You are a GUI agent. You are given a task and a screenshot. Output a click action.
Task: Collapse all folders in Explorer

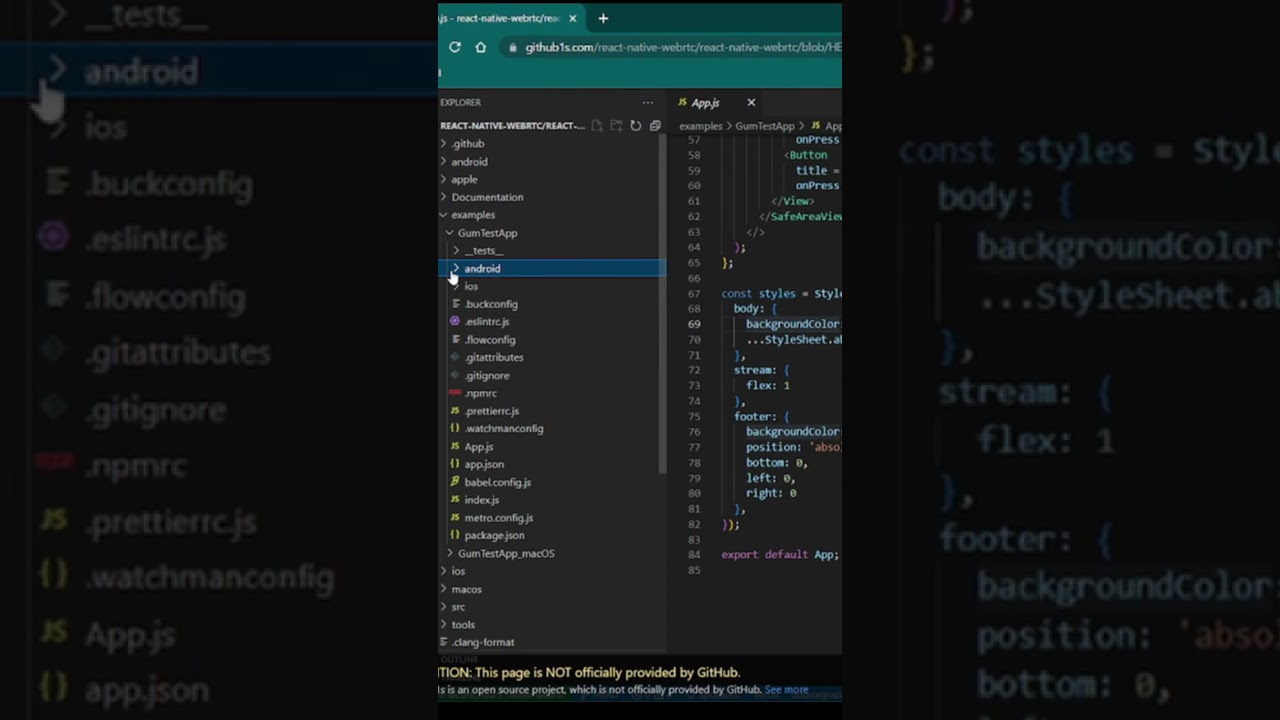(655, 126)
